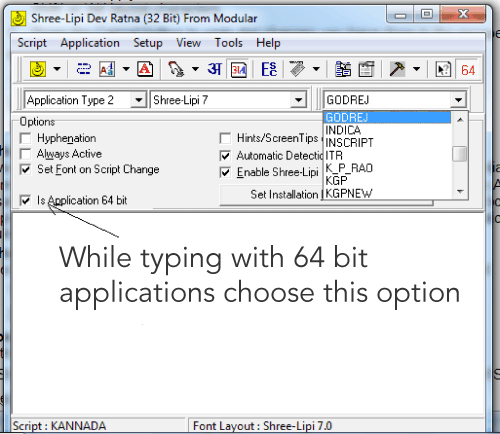This screenshot has height=434, width=500.
Task: Click the blue Devanagari letter icon
Action: pos(214,69)
